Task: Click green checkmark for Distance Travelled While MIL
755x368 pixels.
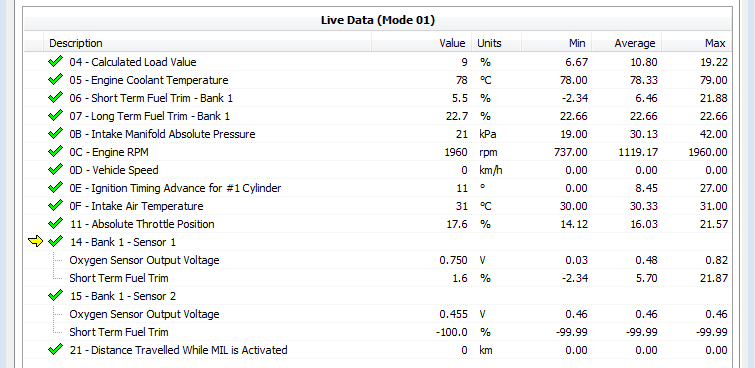Action: (55, 349)
